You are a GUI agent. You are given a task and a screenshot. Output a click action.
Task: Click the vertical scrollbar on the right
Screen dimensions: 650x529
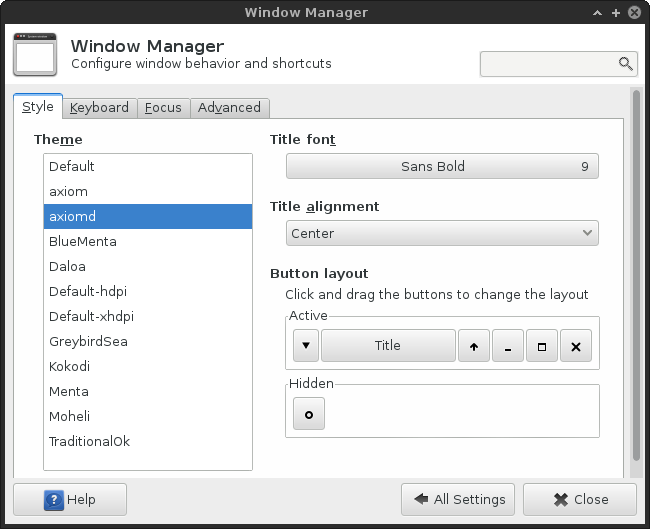coord(636,270)
